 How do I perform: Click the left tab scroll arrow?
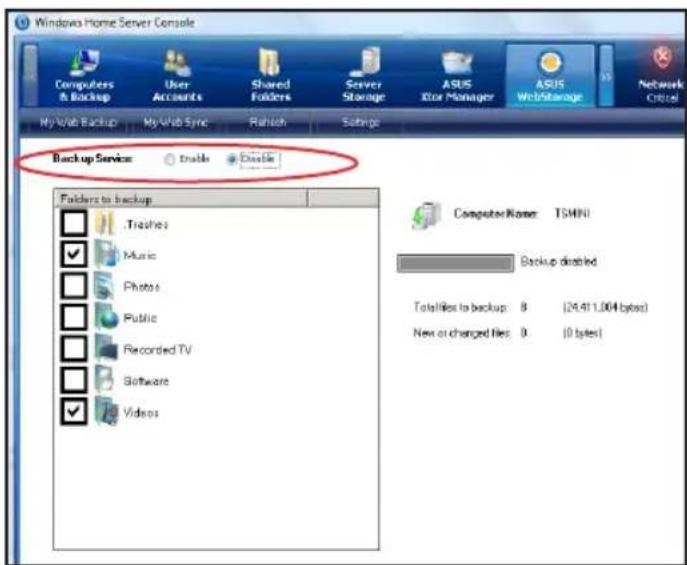pos(30,76)
